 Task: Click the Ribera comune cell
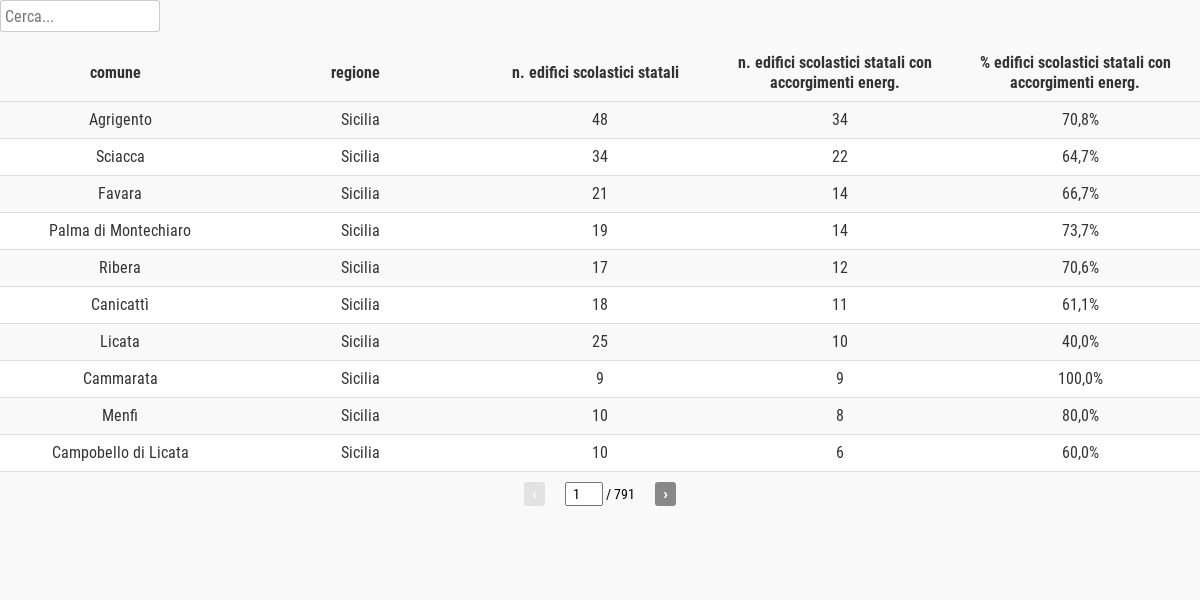(120, 268)
